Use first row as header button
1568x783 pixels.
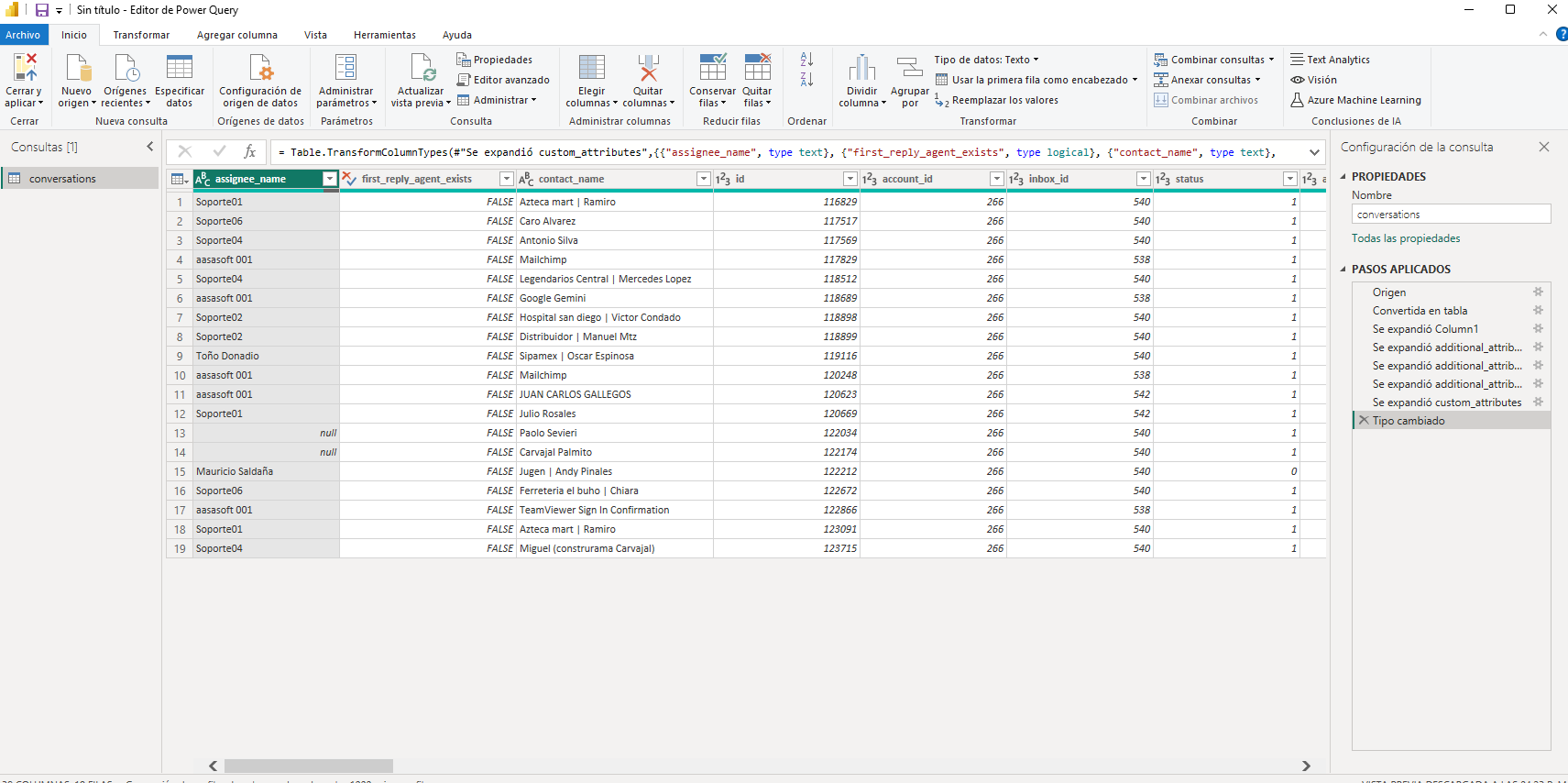pyautogui.click(x=1036, y=80)
